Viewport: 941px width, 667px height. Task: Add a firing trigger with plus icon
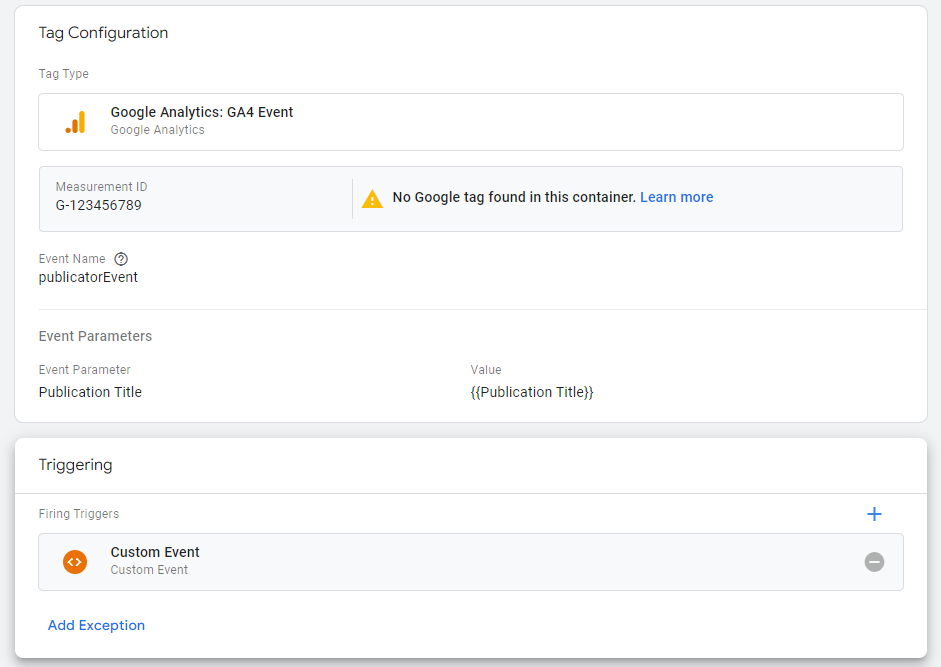coord(874,514)
